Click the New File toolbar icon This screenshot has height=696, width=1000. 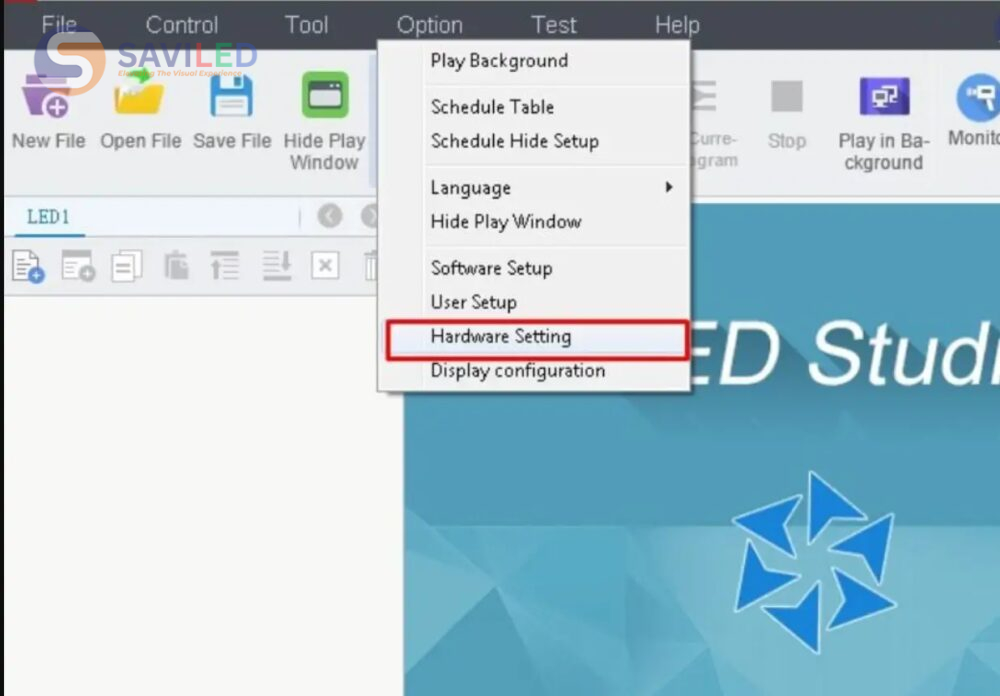[47, 98]
